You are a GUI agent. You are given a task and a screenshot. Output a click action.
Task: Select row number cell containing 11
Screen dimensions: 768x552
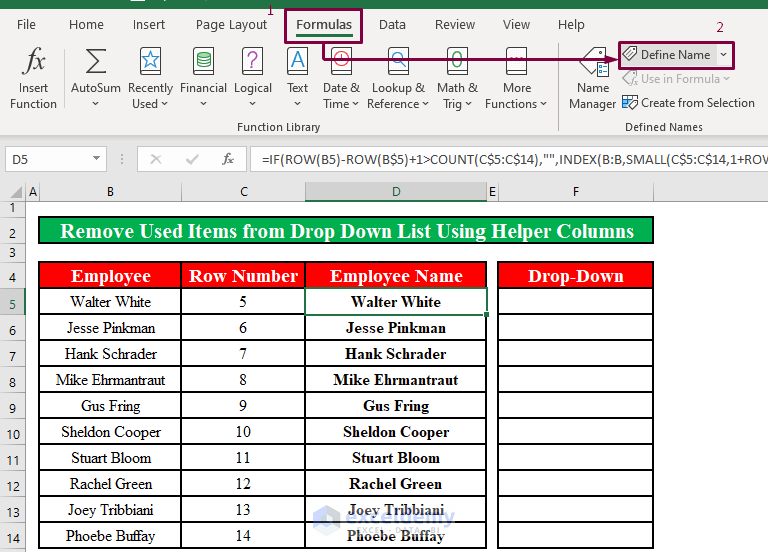[x=243, y=457]
